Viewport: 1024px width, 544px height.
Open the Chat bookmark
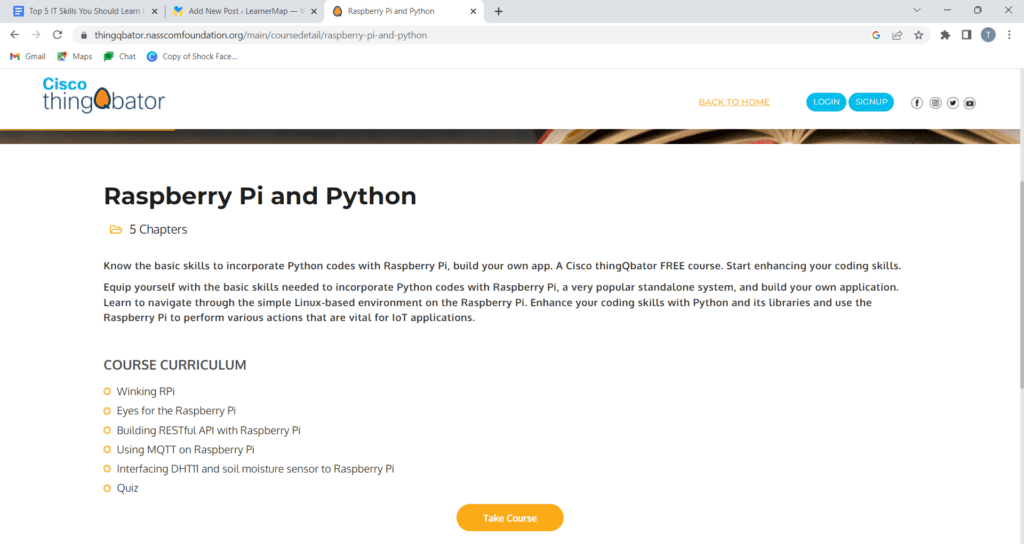point(120,56)
